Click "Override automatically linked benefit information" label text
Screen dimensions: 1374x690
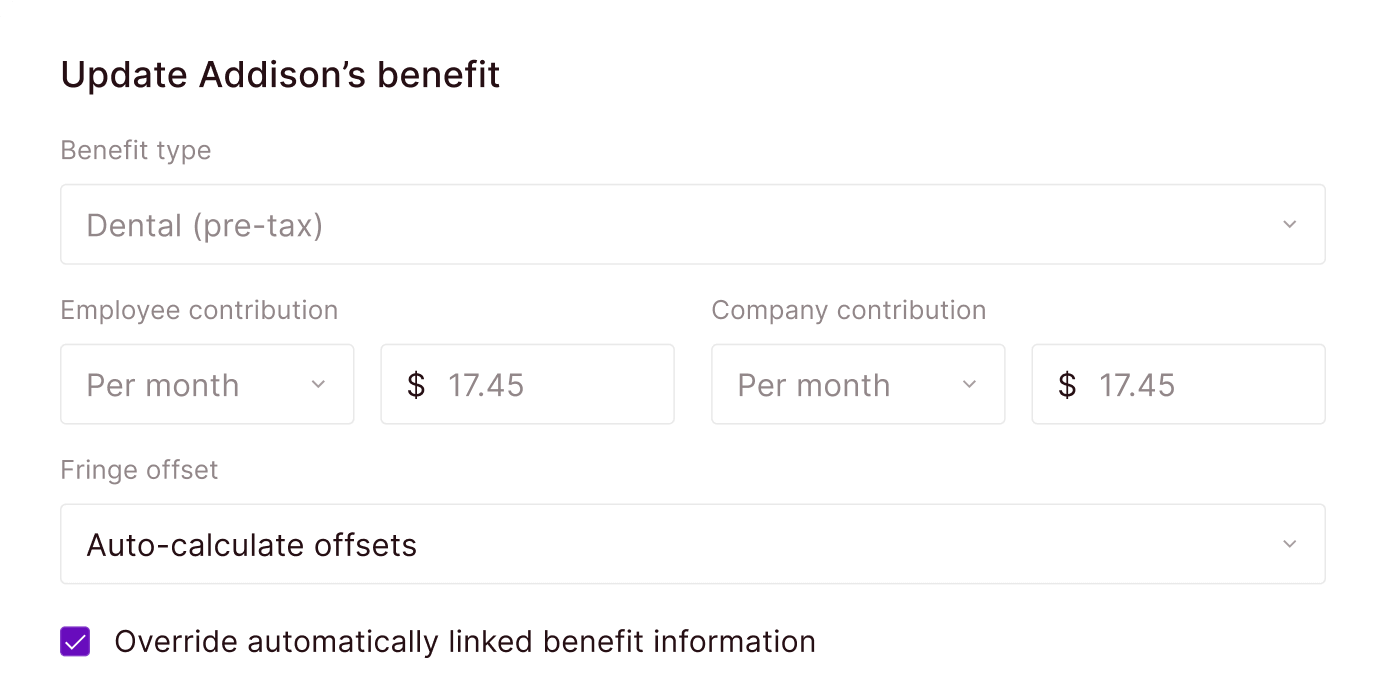(x=465, y=642)
